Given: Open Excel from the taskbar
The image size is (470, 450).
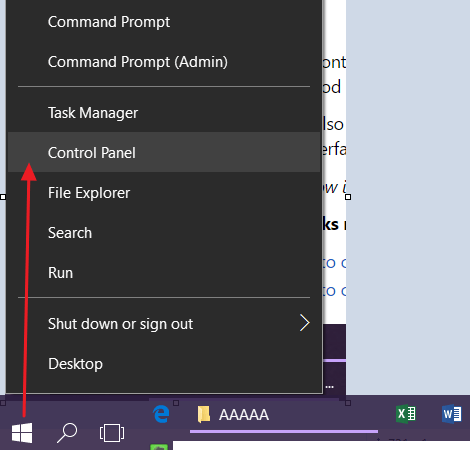Looking at the screenshot, I should pyautogui.click(x=406, y=414).
